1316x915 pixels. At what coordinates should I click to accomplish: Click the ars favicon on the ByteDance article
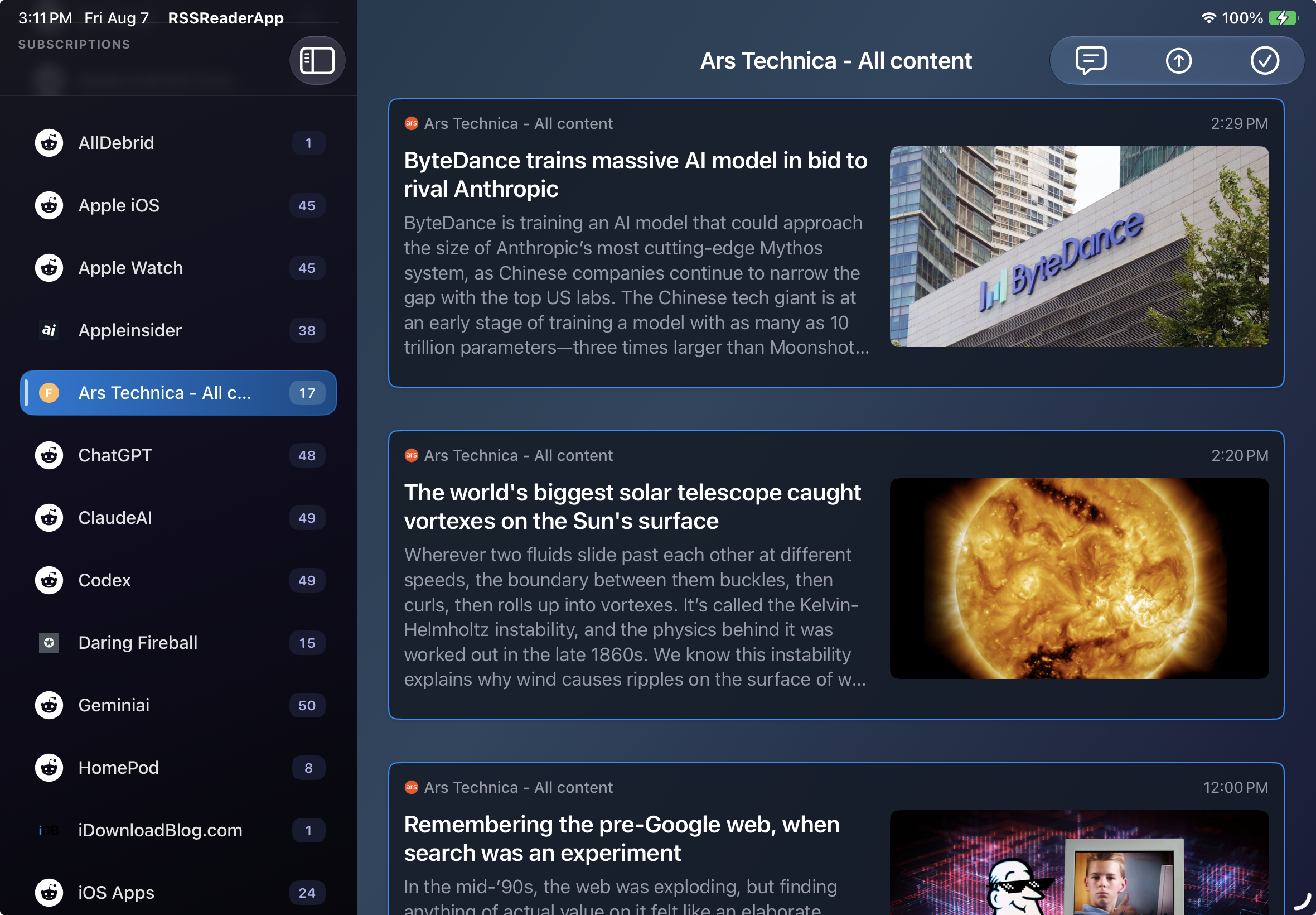(412, 123)
